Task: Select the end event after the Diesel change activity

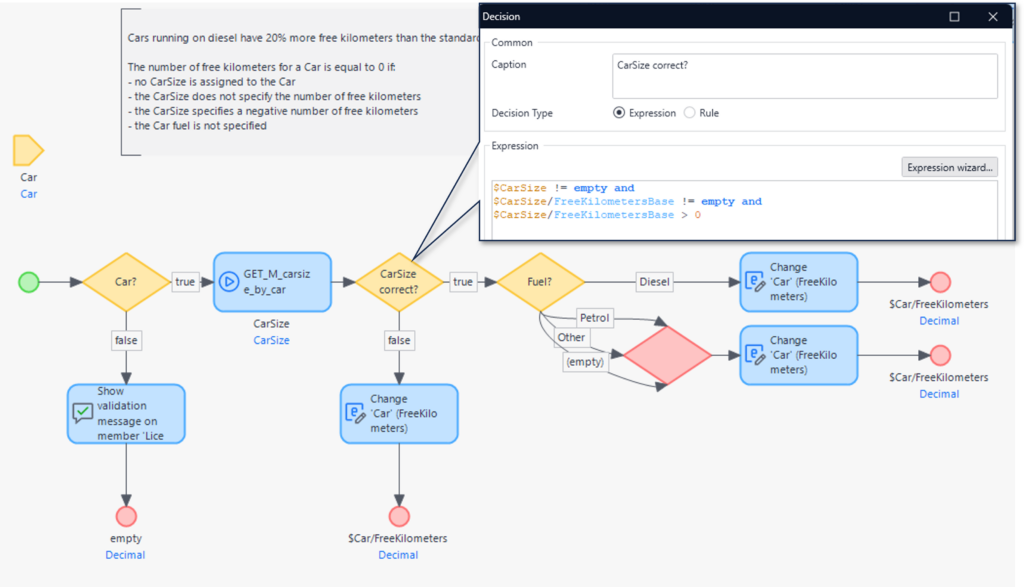Action: 940,282
